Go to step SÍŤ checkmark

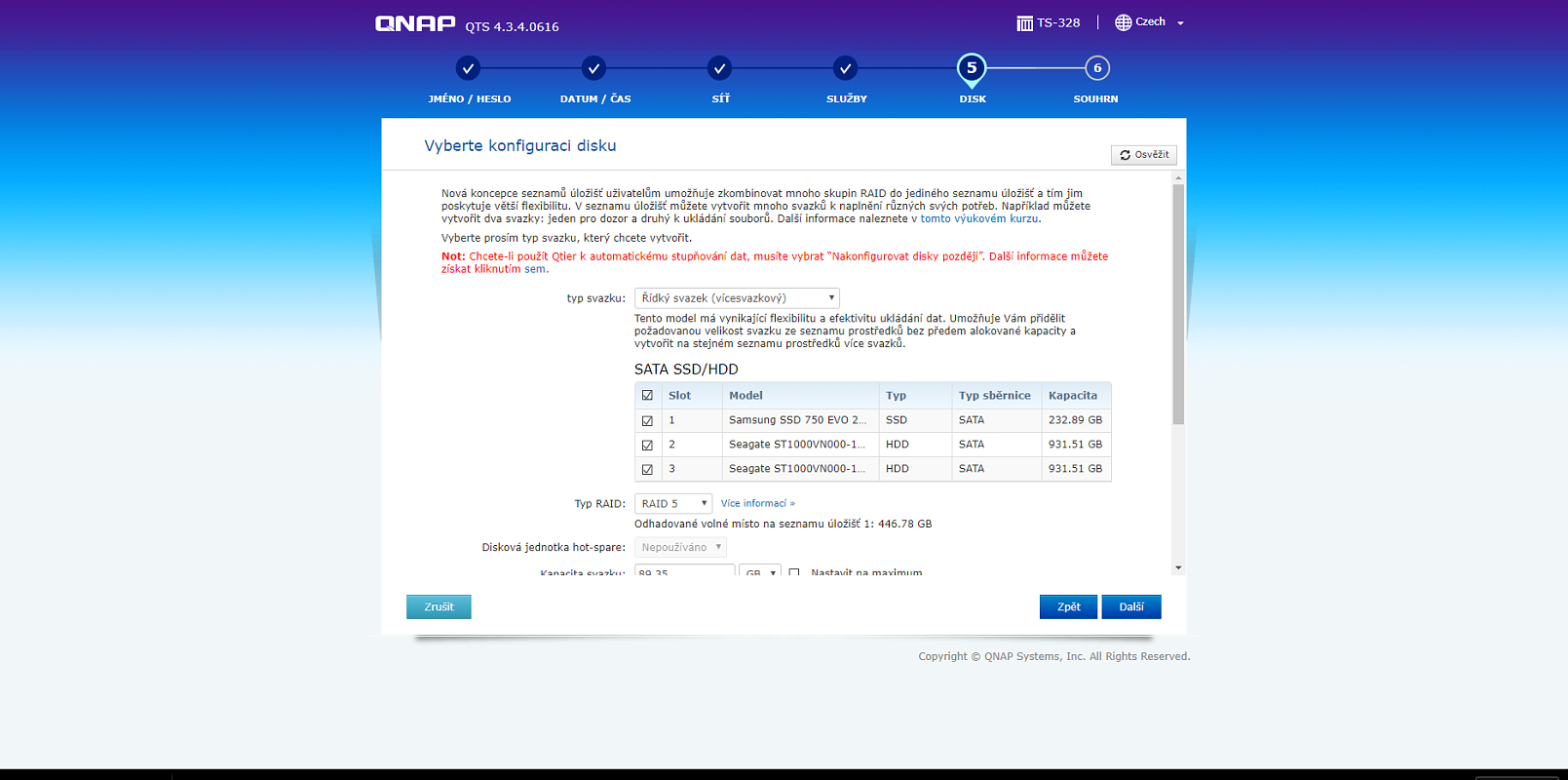[x=719, y=68]
